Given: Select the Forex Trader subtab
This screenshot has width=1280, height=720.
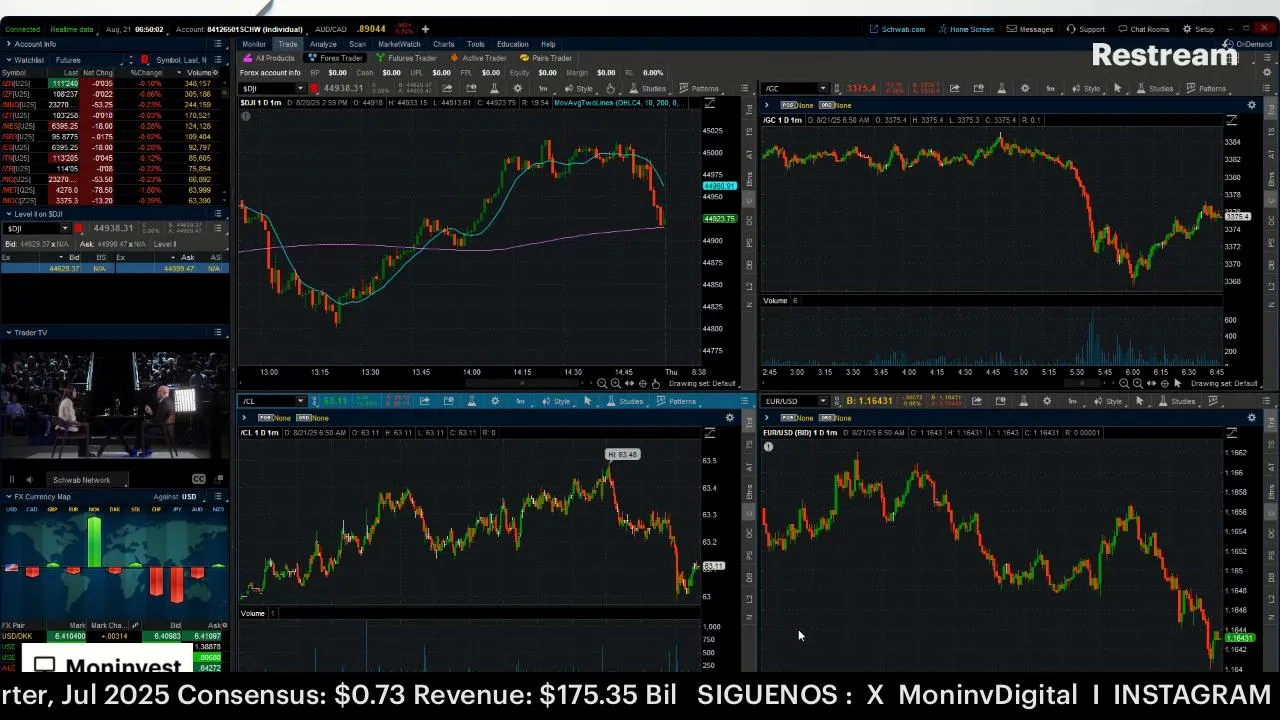Looking at the screenshot, I should 336,58.
